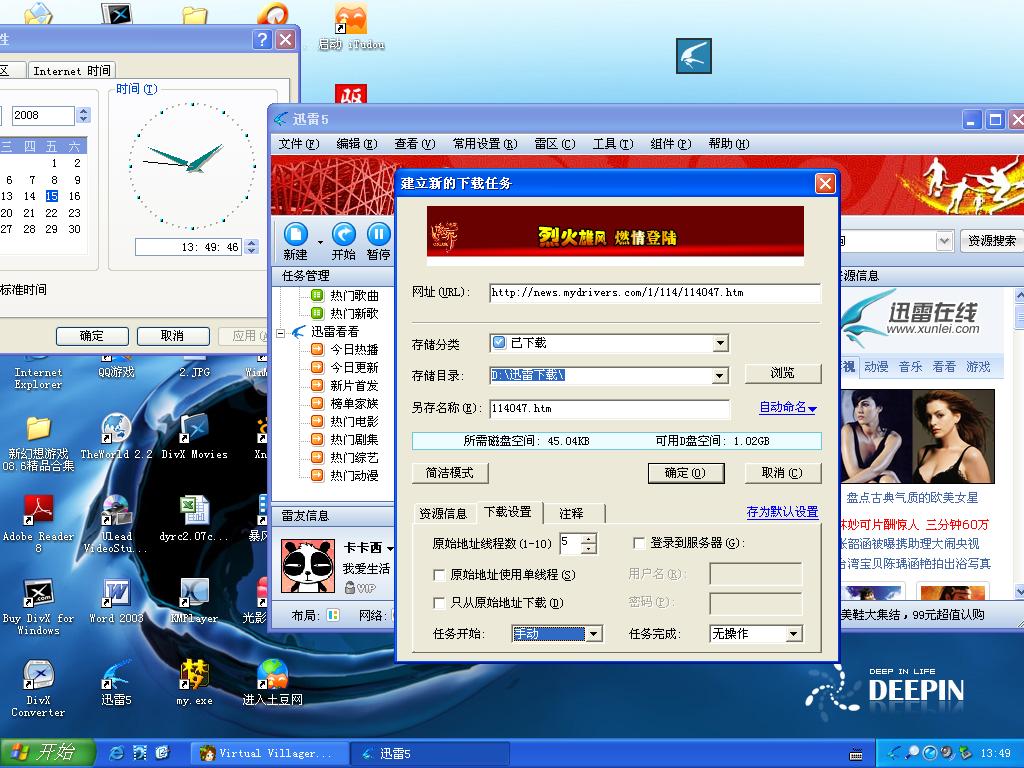Select 今日热播 in the task tree
Screen dimensions: 1024x768
click(x=354, y=349)
